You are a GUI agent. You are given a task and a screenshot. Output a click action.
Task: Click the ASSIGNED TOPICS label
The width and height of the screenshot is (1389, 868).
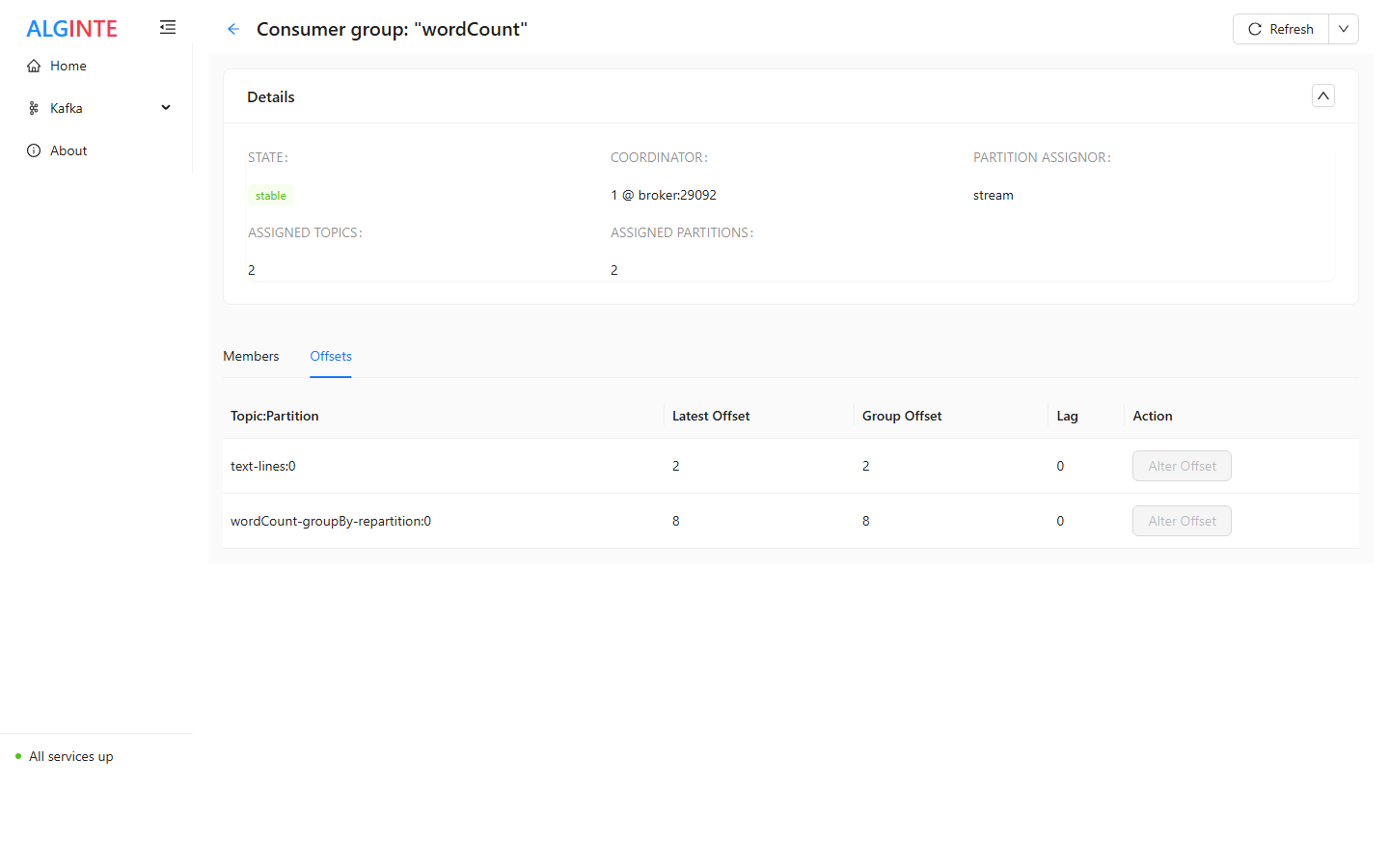point(305,232)
